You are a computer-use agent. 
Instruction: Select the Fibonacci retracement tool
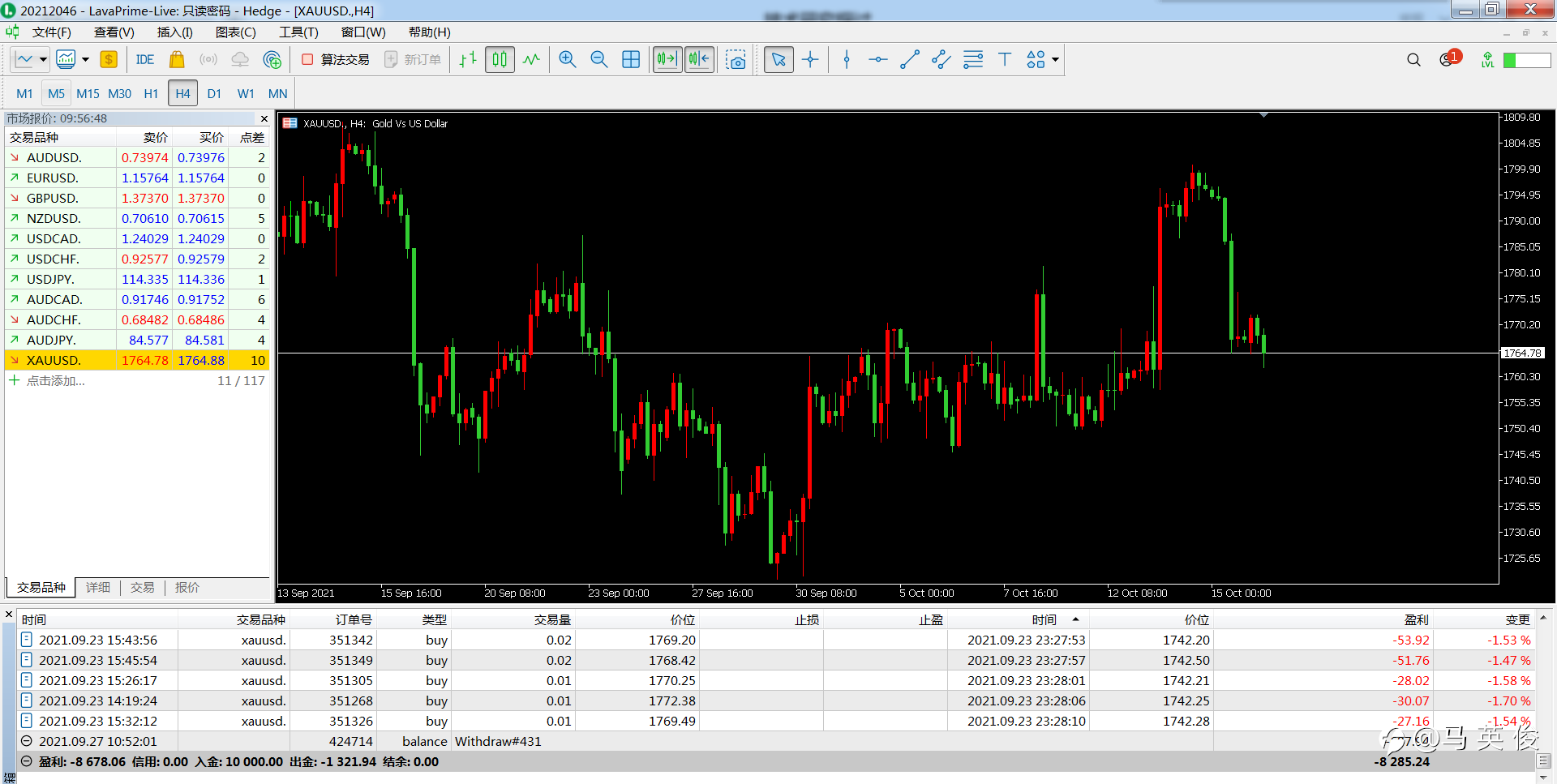973,60
